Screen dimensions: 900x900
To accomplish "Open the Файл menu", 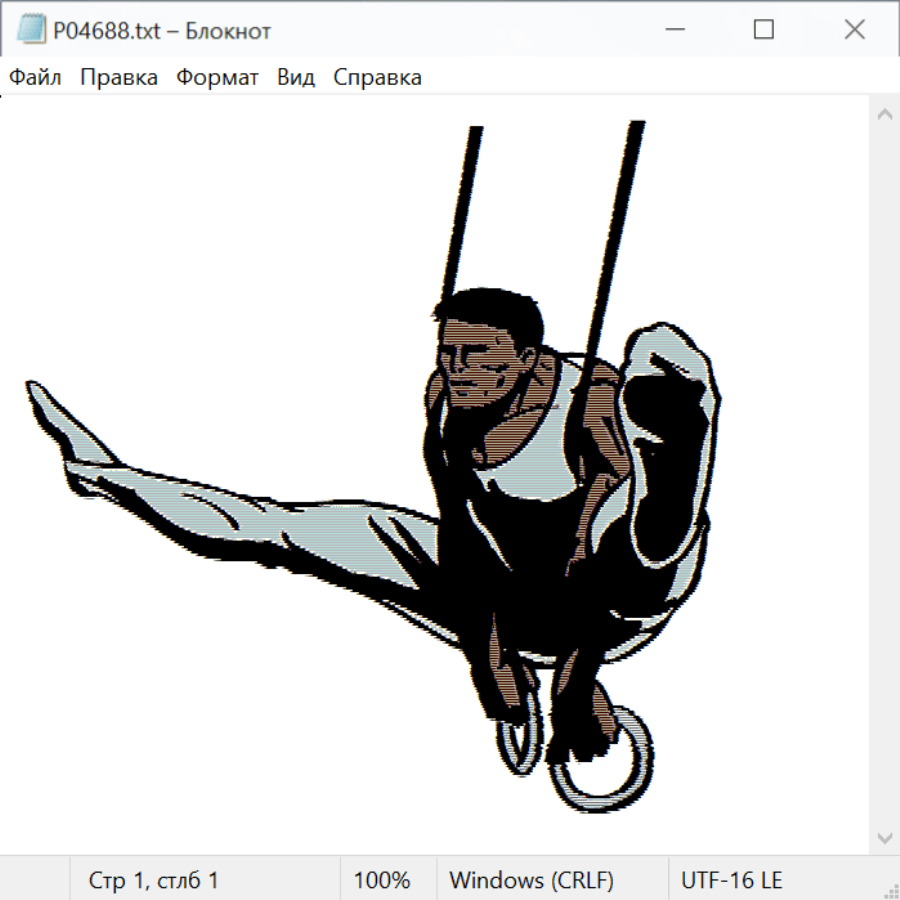I will coord(36,78).
